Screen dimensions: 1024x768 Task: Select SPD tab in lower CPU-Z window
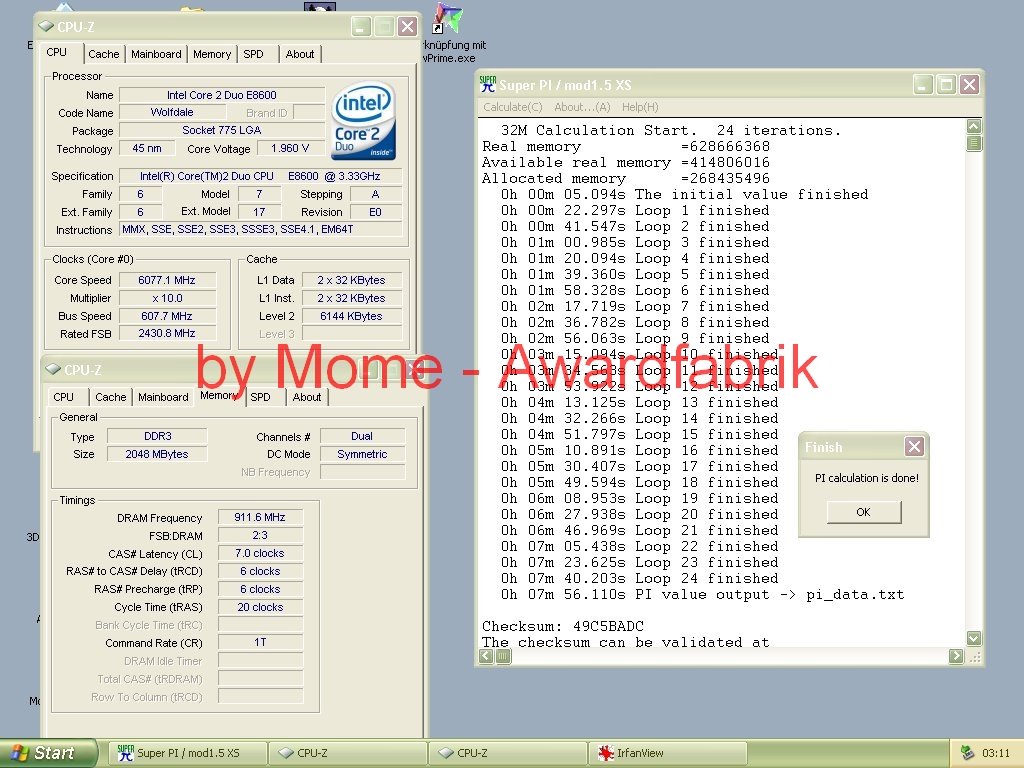pos(260,397)
